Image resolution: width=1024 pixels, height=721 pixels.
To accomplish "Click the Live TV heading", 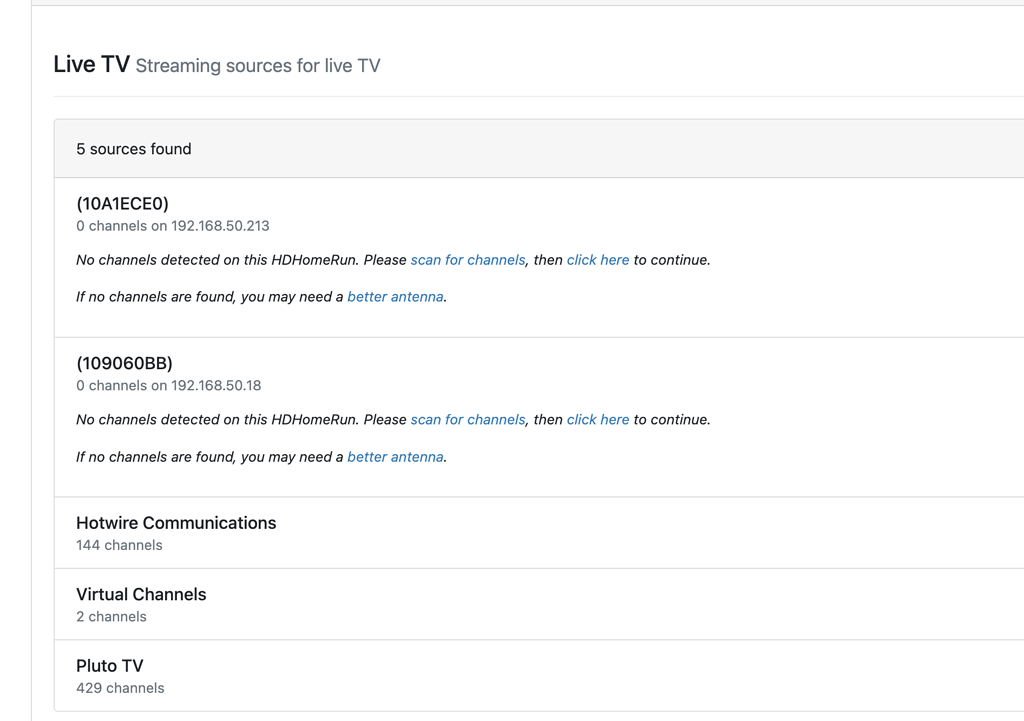I will pos(89,63).
